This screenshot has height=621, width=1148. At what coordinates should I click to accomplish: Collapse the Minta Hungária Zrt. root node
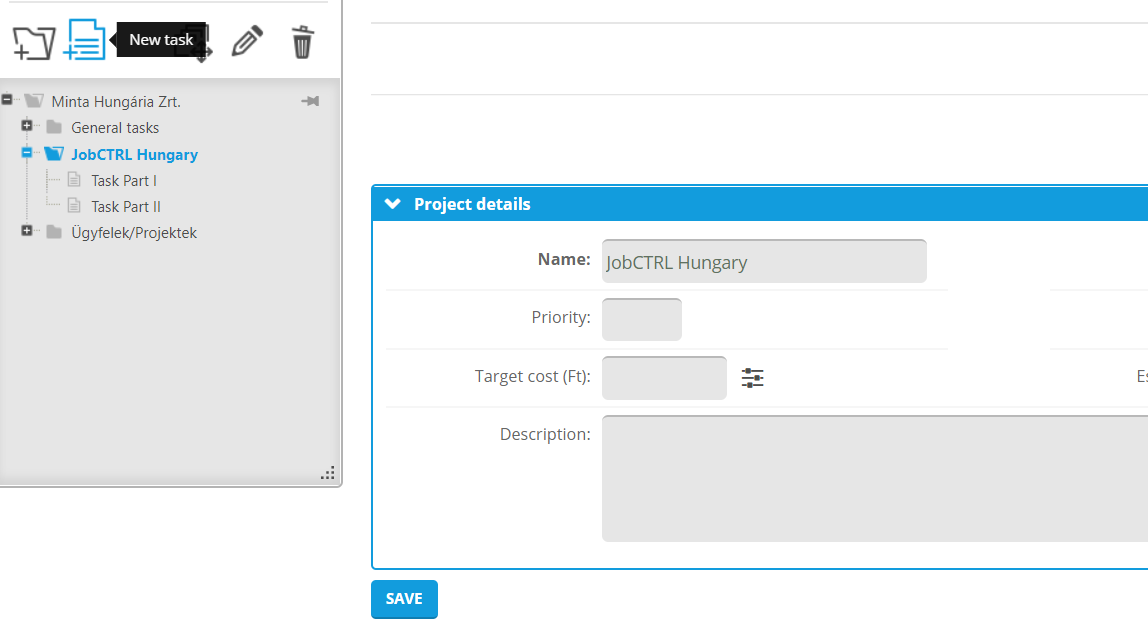(x=8, y=100)
